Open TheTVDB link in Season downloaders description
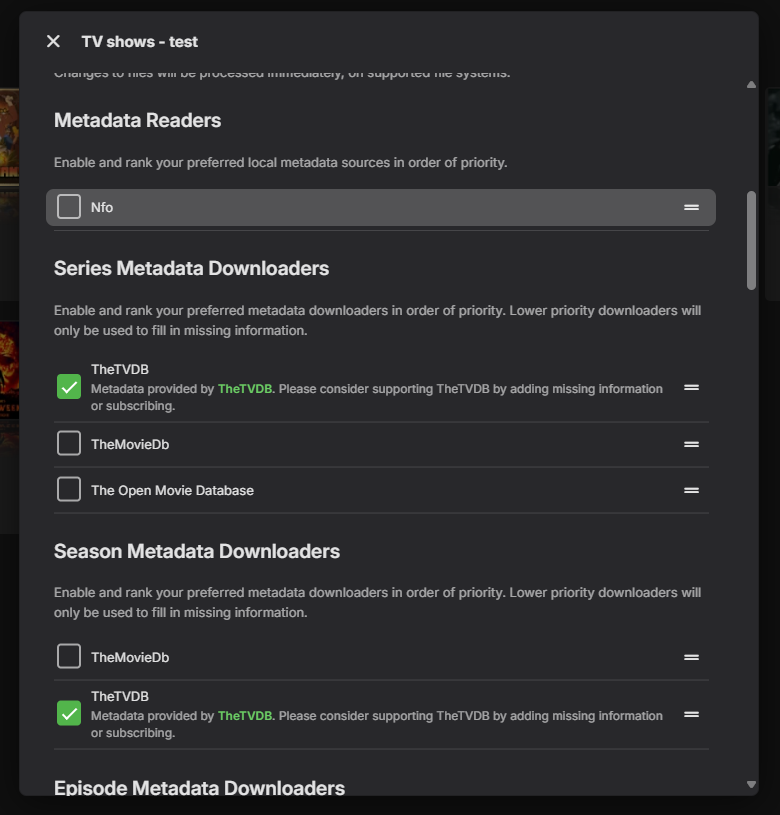 (245, 716)
